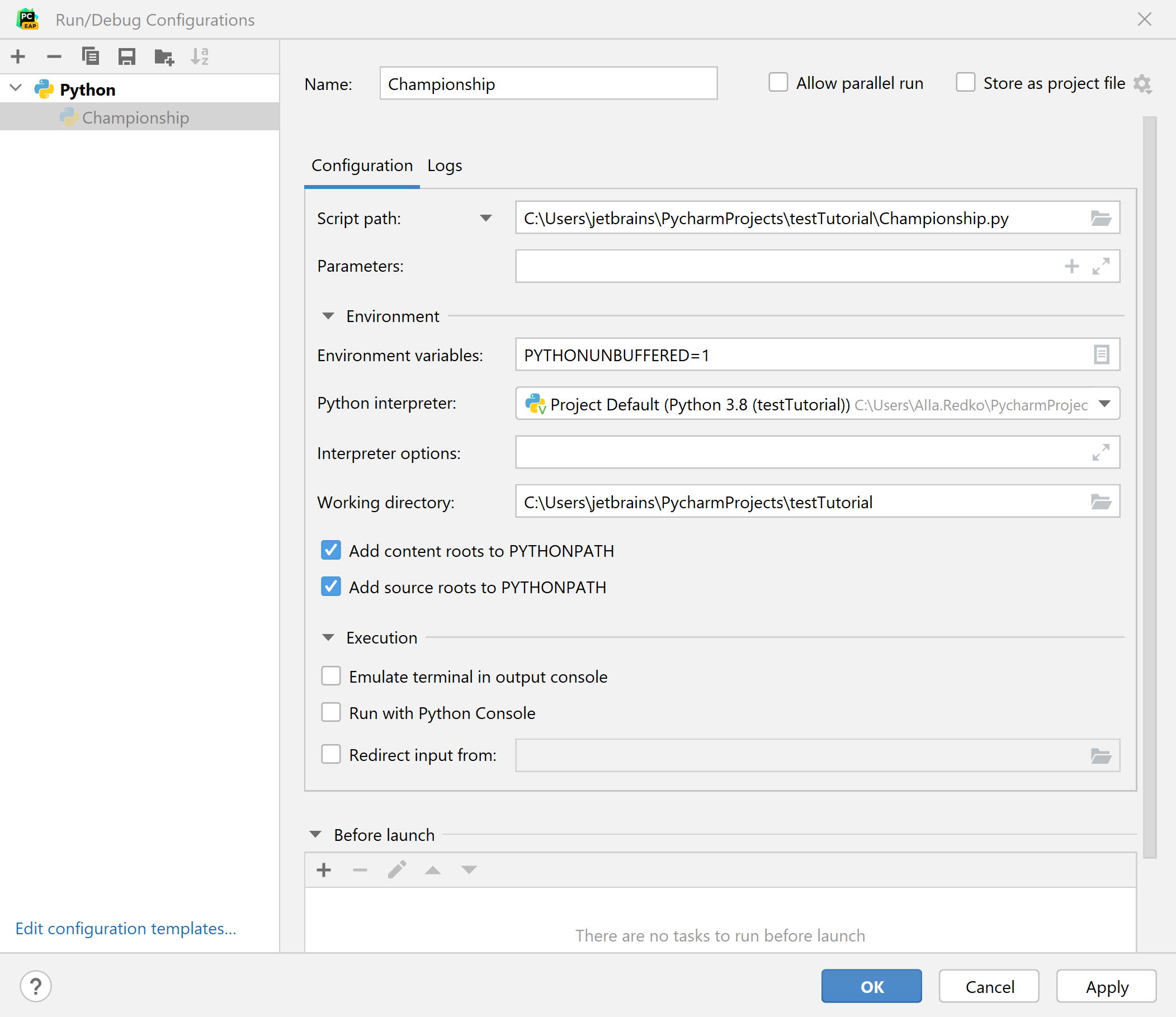Screen dimensions: 1176x1017
Task: Open Python interpreter dropdown
Action: [1104, 404]
